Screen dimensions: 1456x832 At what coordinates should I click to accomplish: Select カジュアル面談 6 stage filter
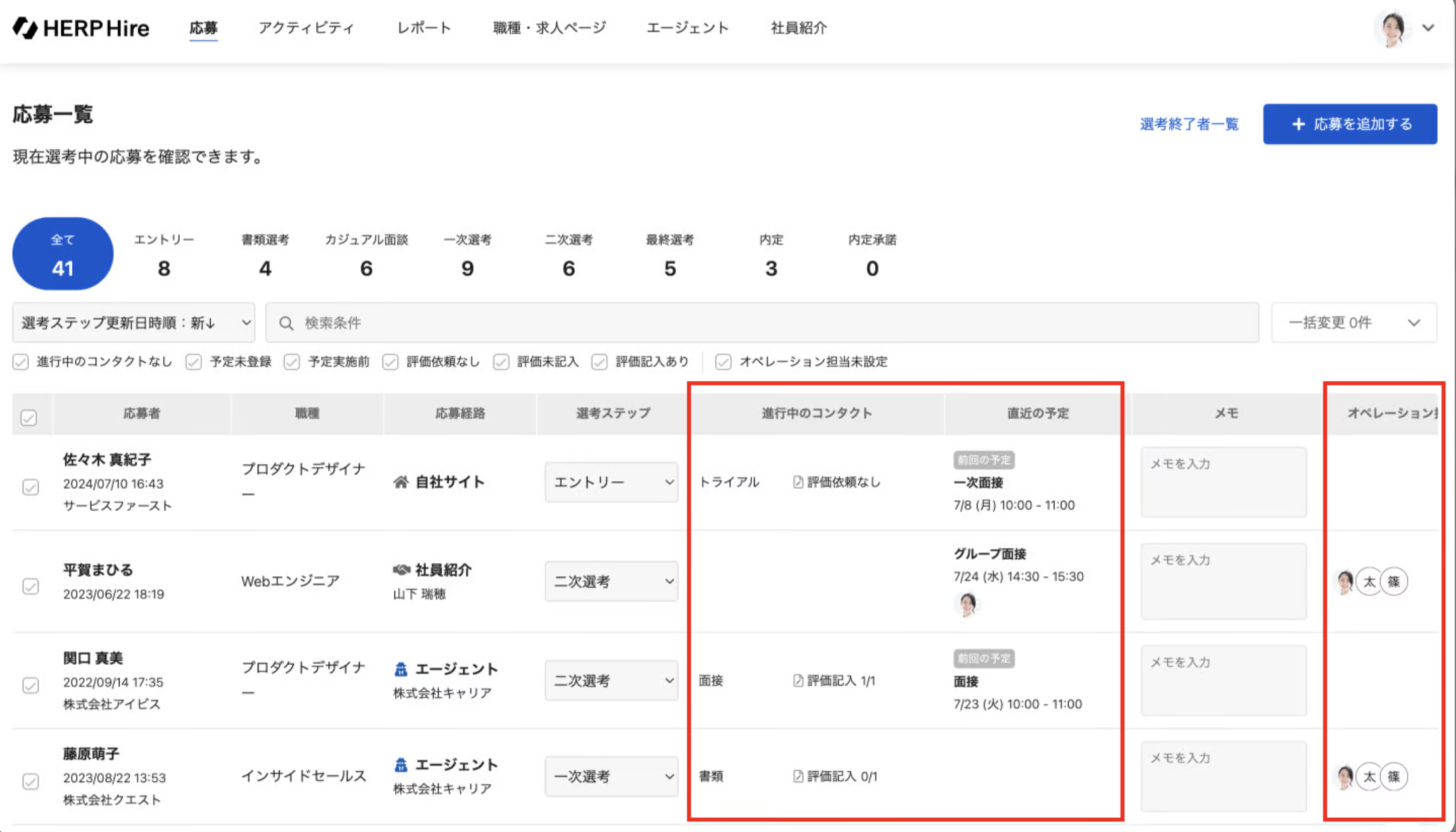[x=367, y=255]
